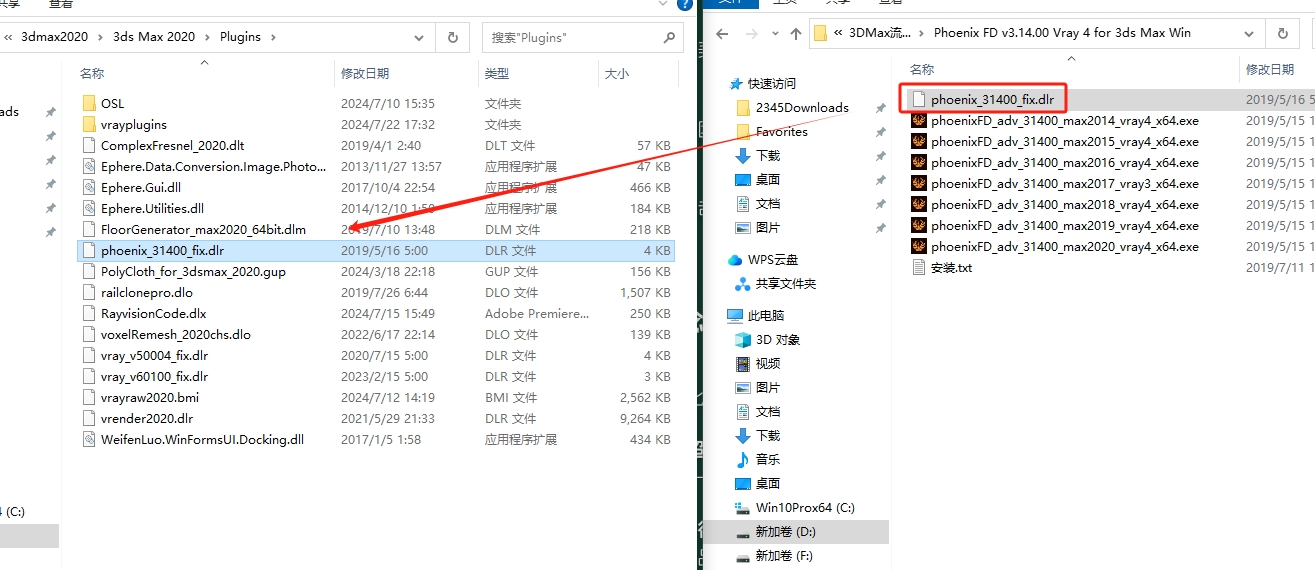Select phoenix_31400_fix.dlr in Plugins folder

point(377,250)
